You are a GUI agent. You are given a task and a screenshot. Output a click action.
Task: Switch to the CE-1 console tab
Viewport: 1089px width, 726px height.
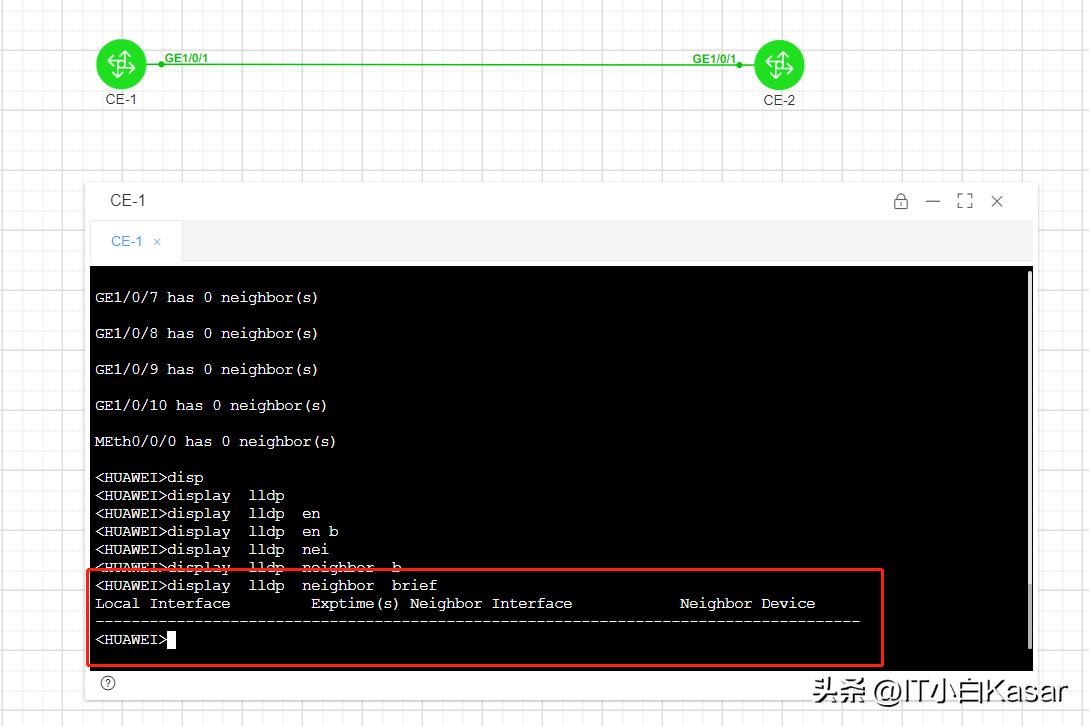pyautogui.click(x=126, y=241)
